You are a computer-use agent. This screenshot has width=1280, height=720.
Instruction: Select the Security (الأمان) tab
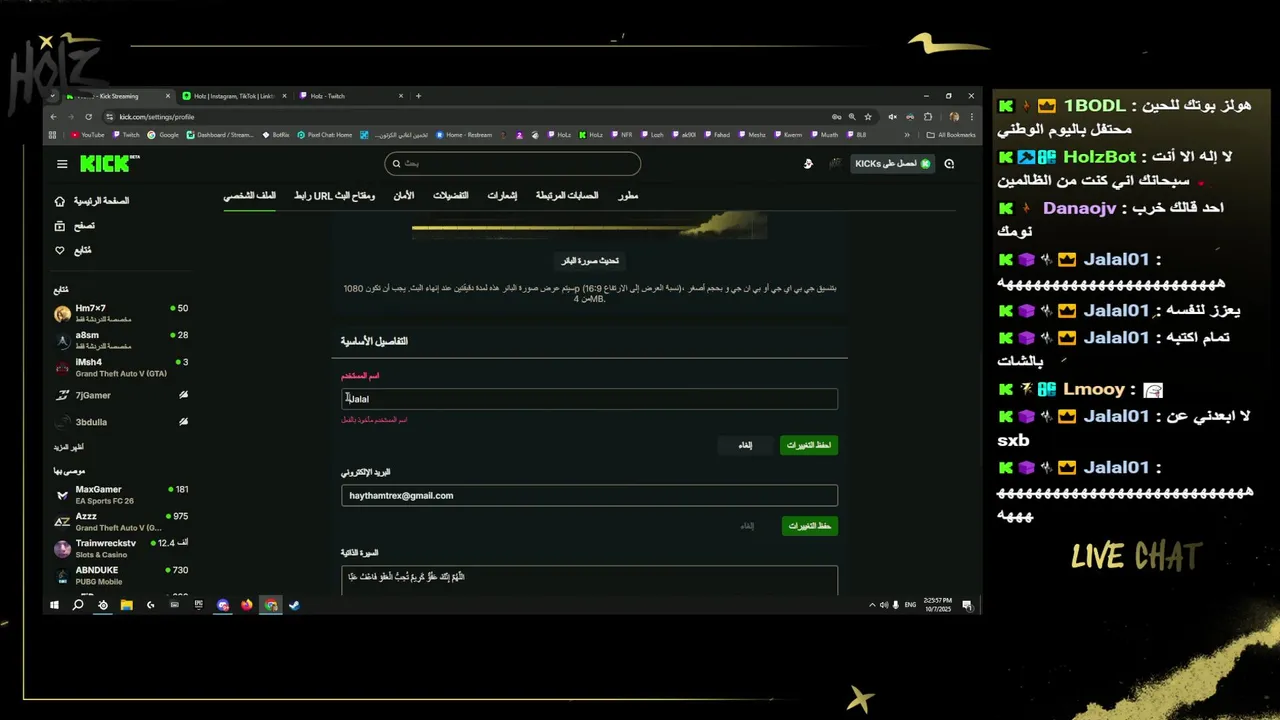[403, 195]
